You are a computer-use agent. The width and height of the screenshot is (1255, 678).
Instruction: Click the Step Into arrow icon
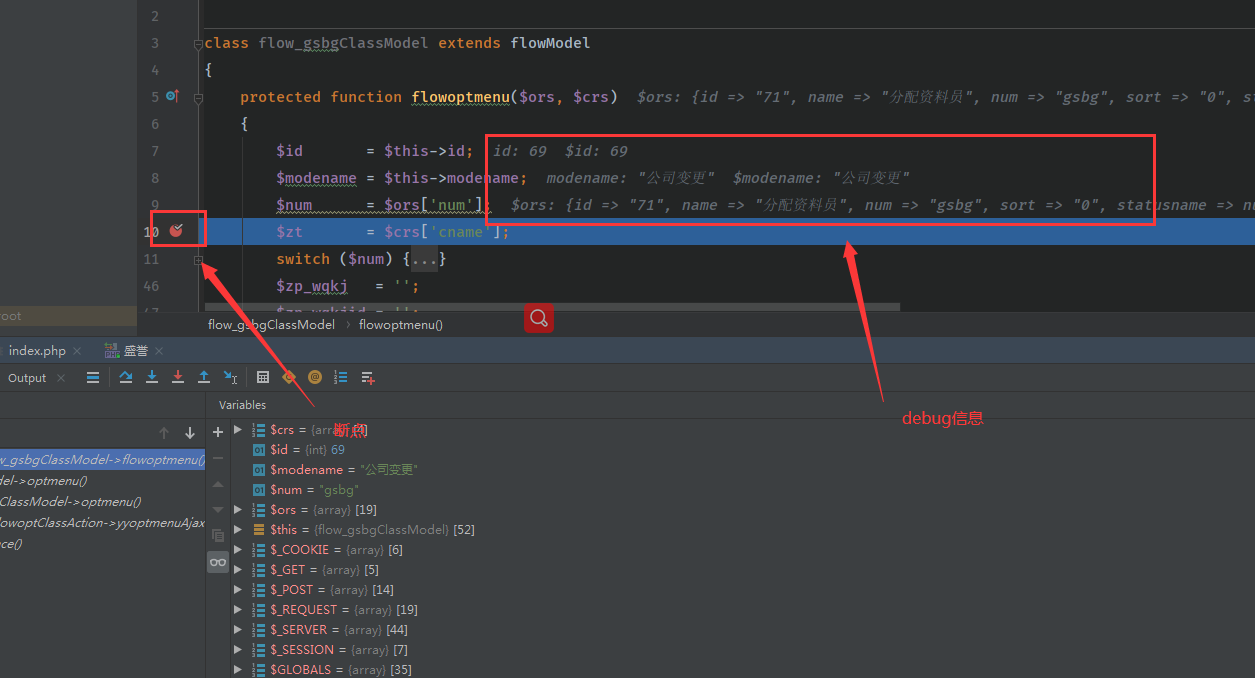click(152, 377)
